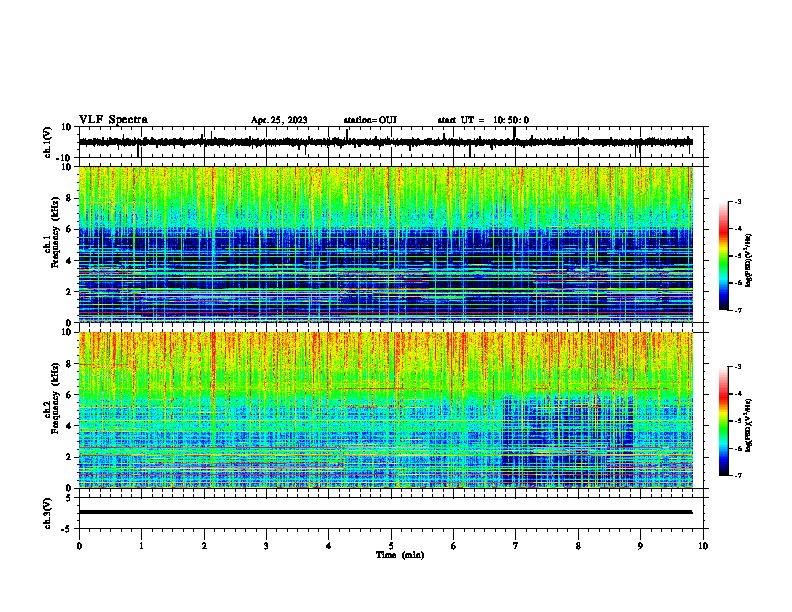Click the date 'Apr. 25, 2023'
Viewport: 792px width, 612px height.
279,120
